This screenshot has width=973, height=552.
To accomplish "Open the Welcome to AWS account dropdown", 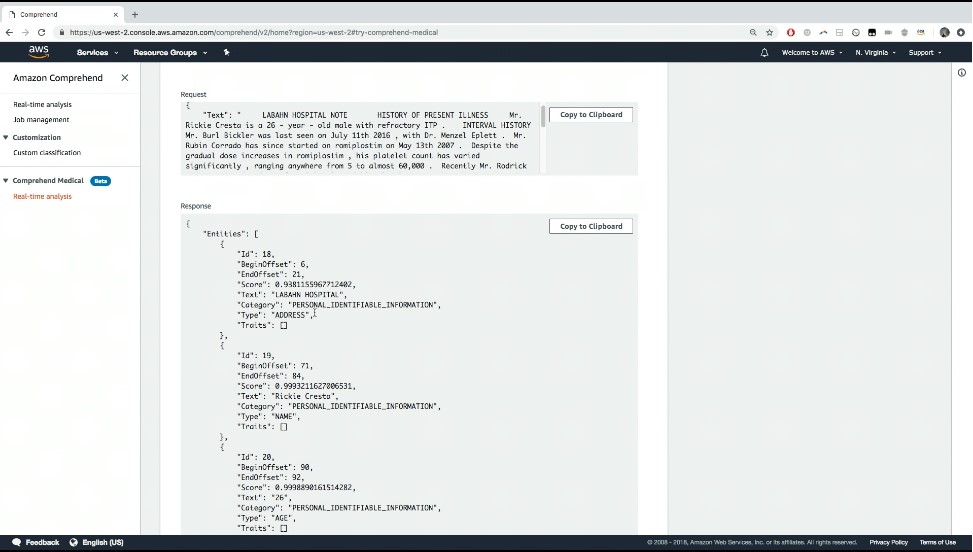I will 812,53.
